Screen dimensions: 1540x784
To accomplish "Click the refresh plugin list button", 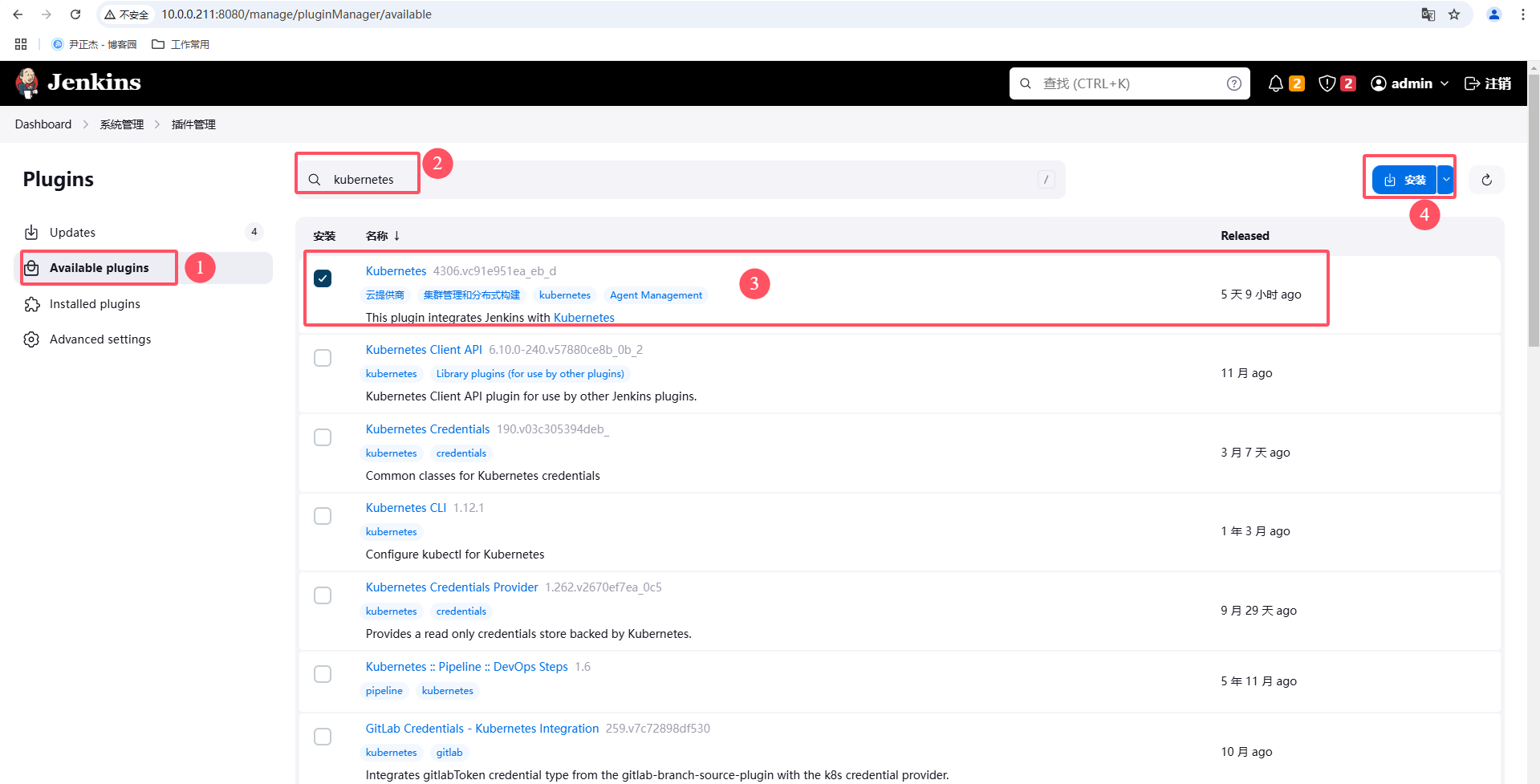I will click(1486, 180).
